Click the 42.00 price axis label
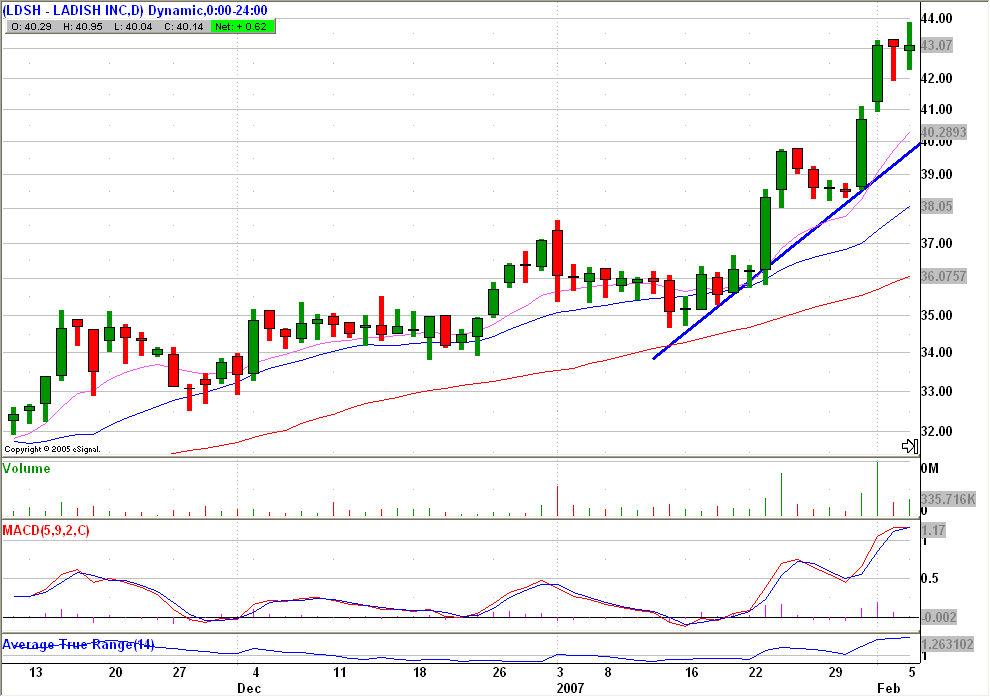The image size is (990, 697). click(x=936, y=78)
